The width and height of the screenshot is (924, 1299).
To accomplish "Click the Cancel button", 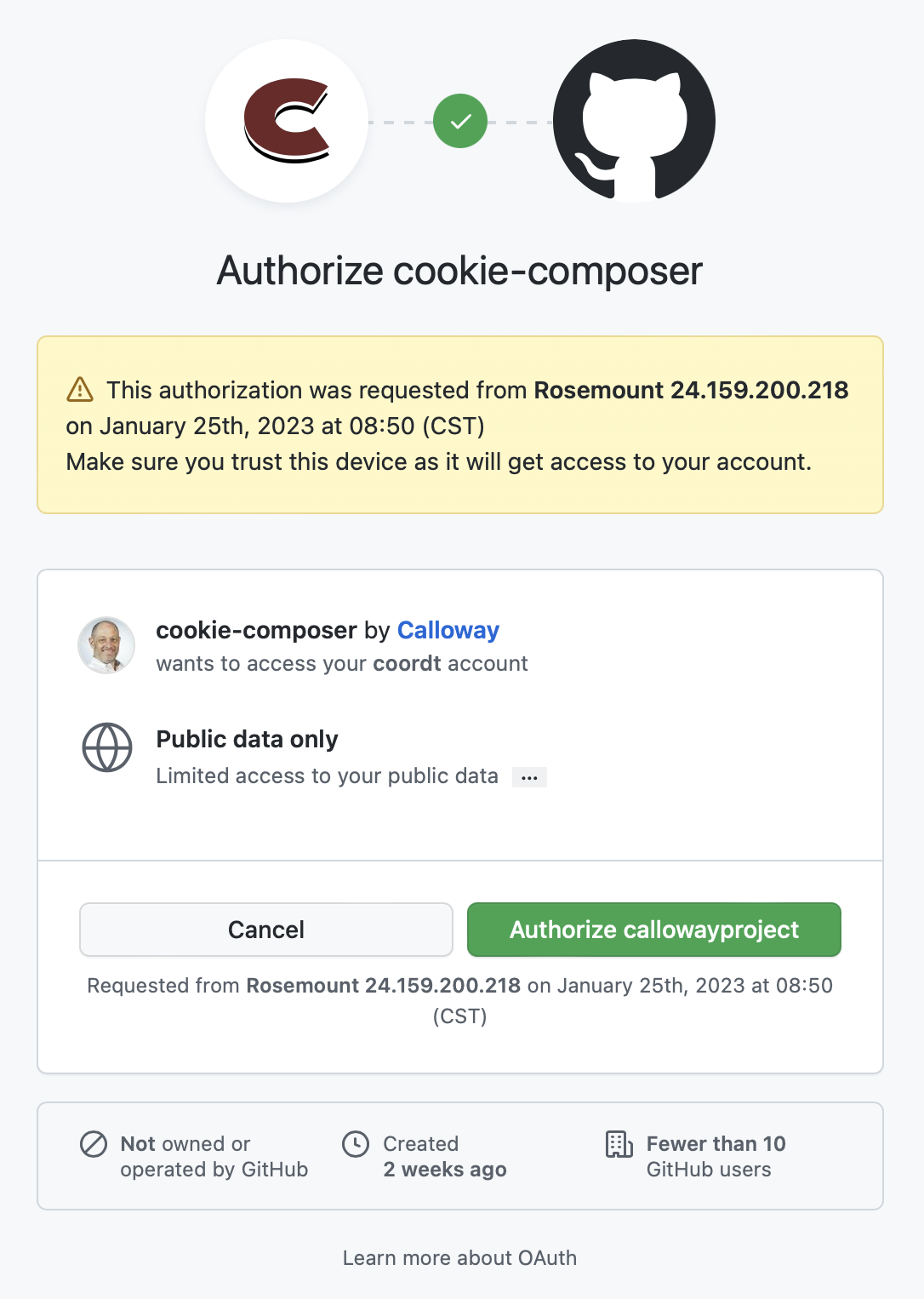I will coord(265,930).
